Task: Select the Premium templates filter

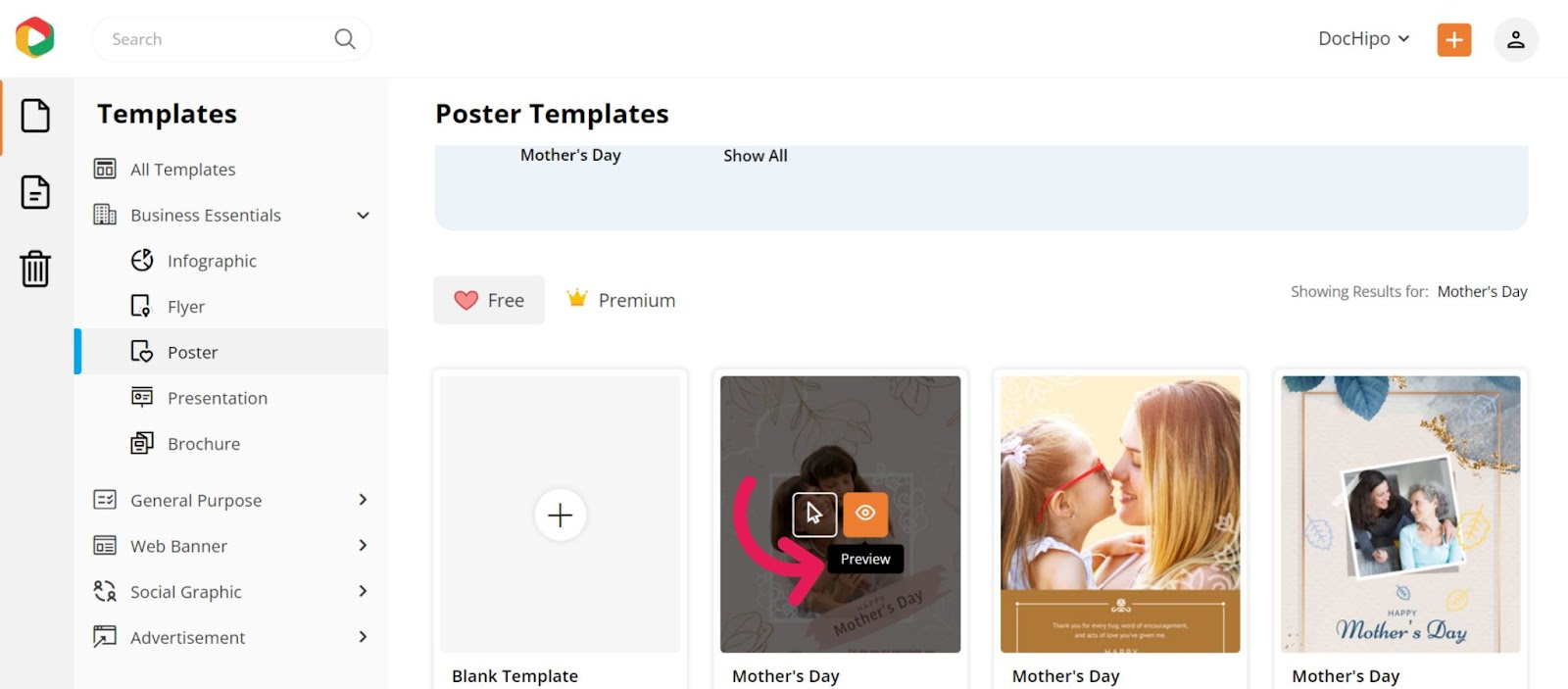Action: coord(621,300)
